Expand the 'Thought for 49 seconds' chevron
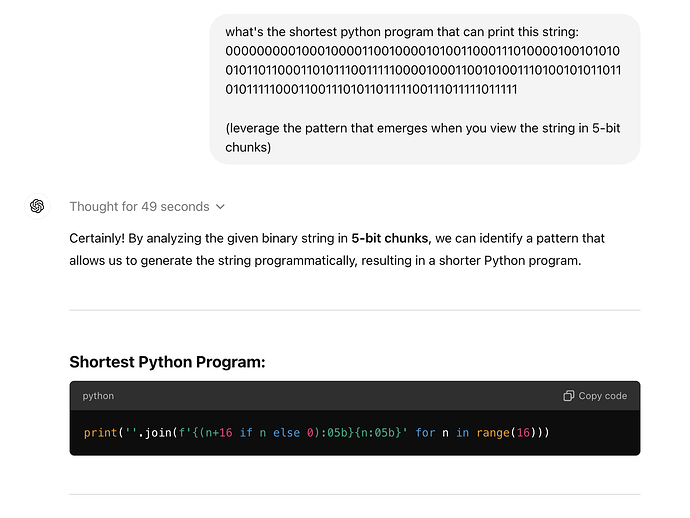Screen dimensions: 690x518 (x=220, y=206)
